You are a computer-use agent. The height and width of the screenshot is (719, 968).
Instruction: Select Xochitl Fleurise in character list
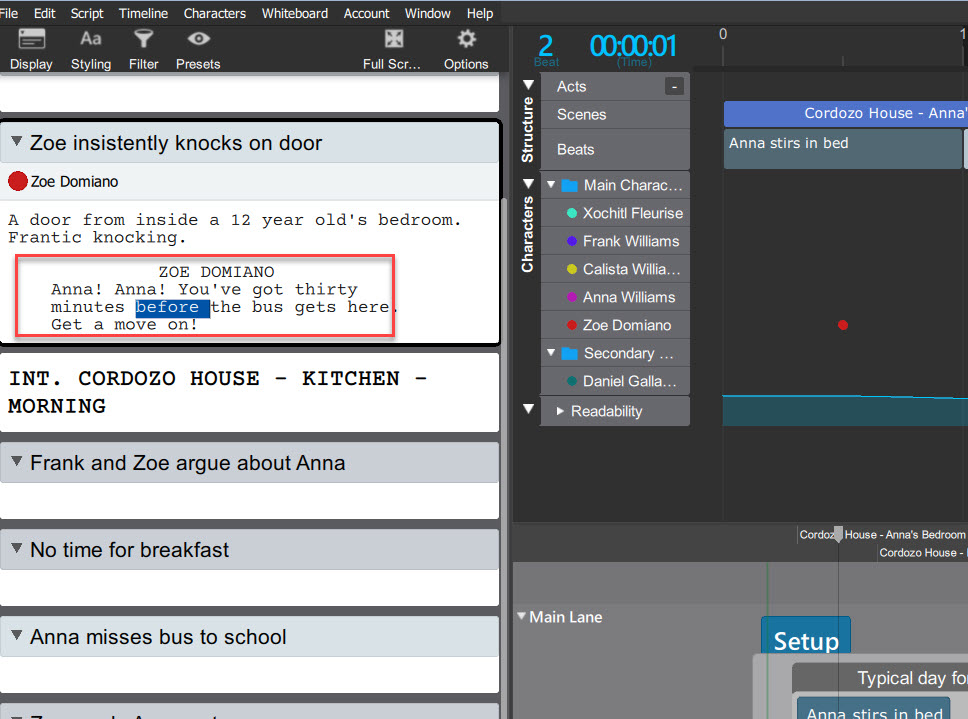point(615,213)
